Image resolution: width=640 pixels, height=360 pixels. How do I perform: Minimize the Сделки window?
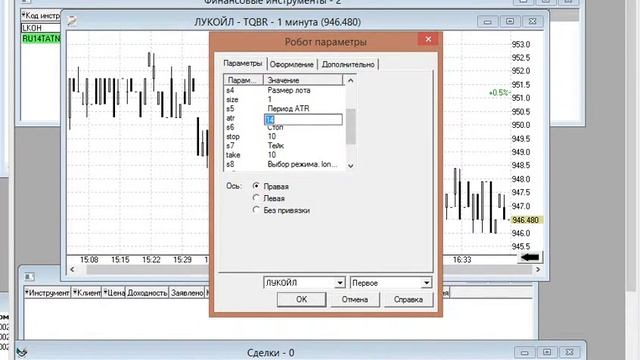pyautogui.click(x=525, y=352)
